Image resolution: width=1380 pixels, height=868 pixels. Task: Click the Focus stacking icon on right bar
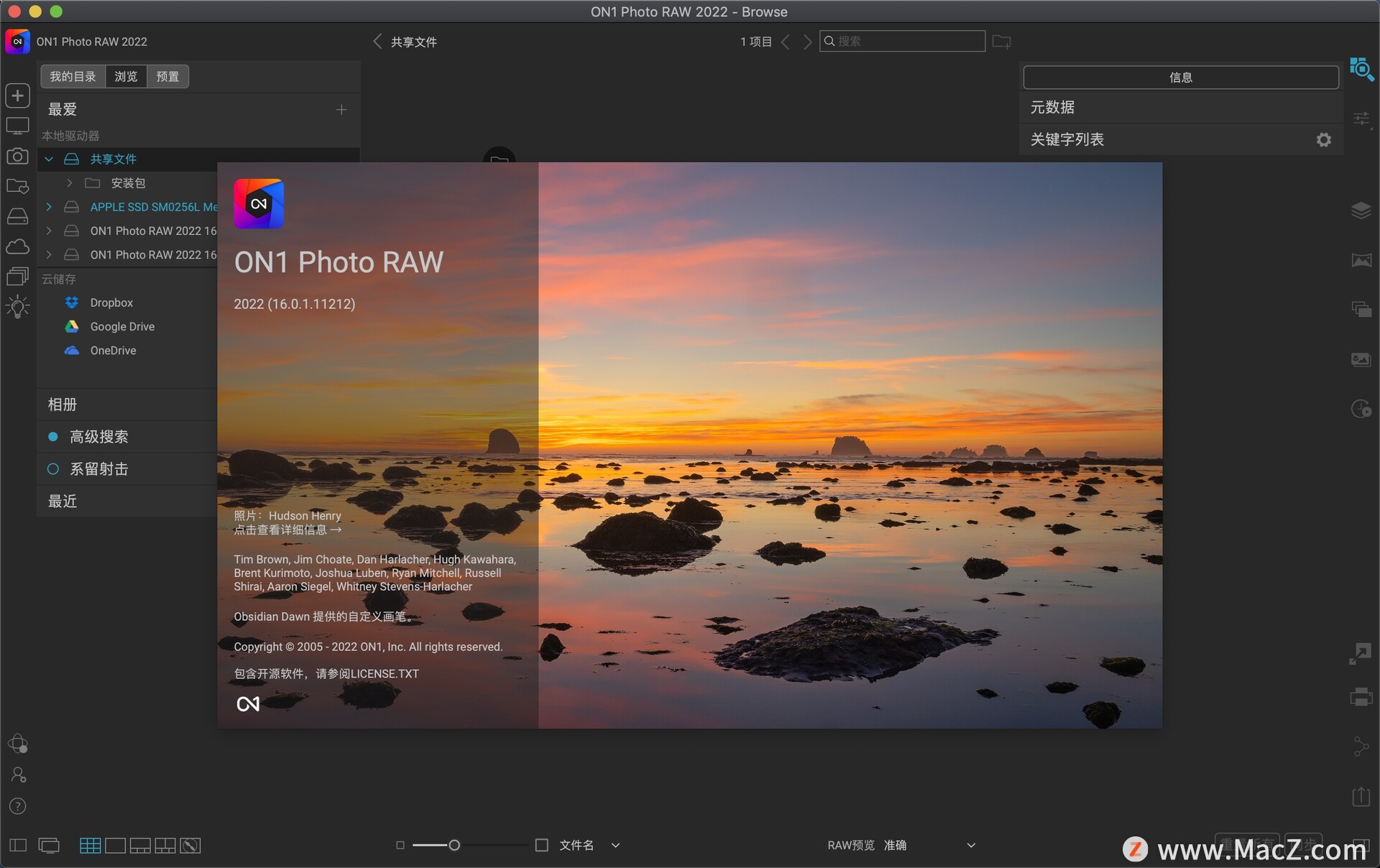[1361, 359]
